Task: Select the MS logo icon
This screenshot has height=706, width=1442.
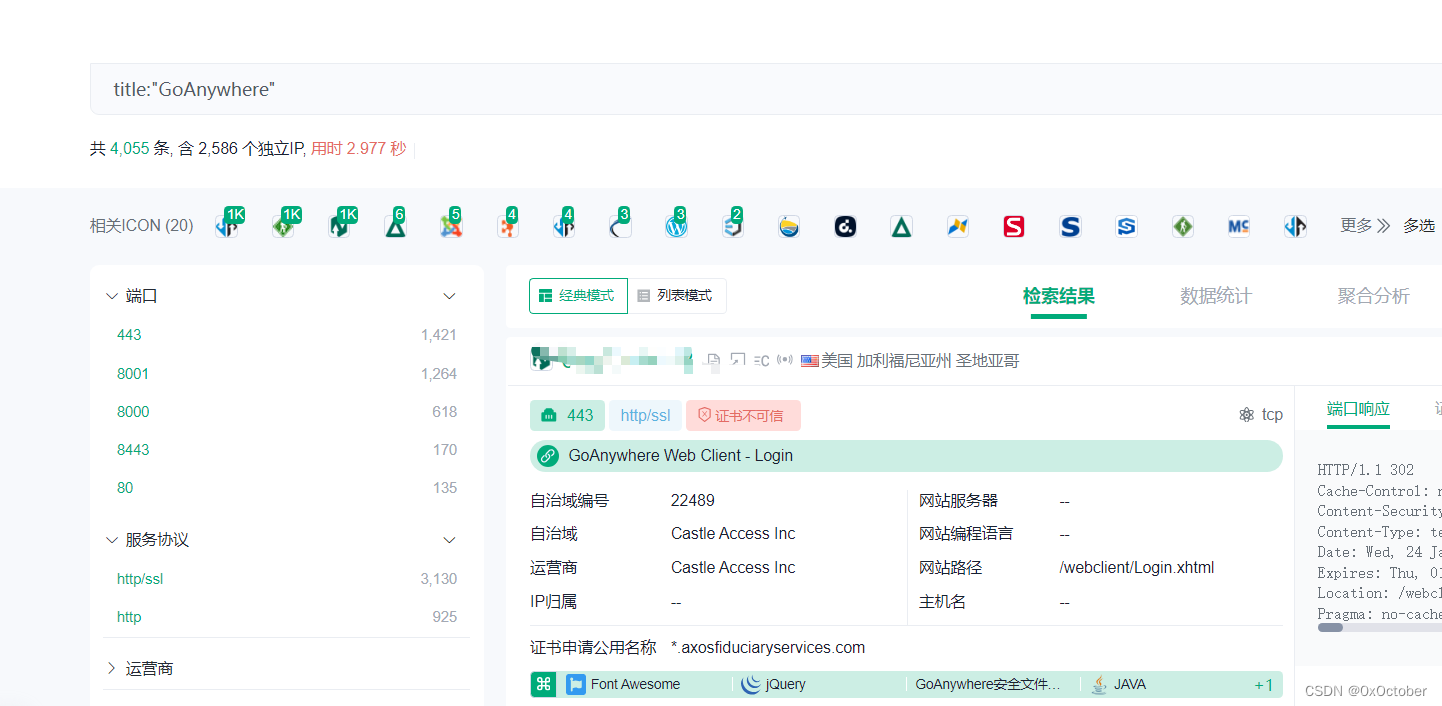Action: [x=1239, y=227]
